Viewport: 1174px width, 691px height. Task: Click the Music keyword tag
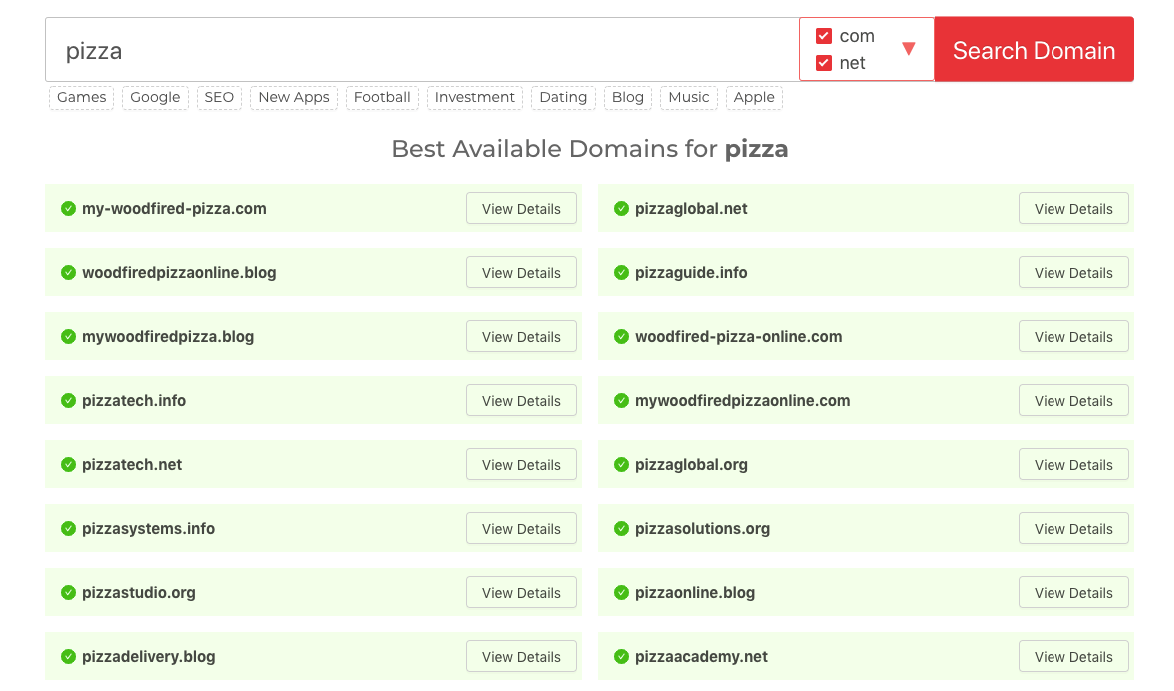point(688,97)
